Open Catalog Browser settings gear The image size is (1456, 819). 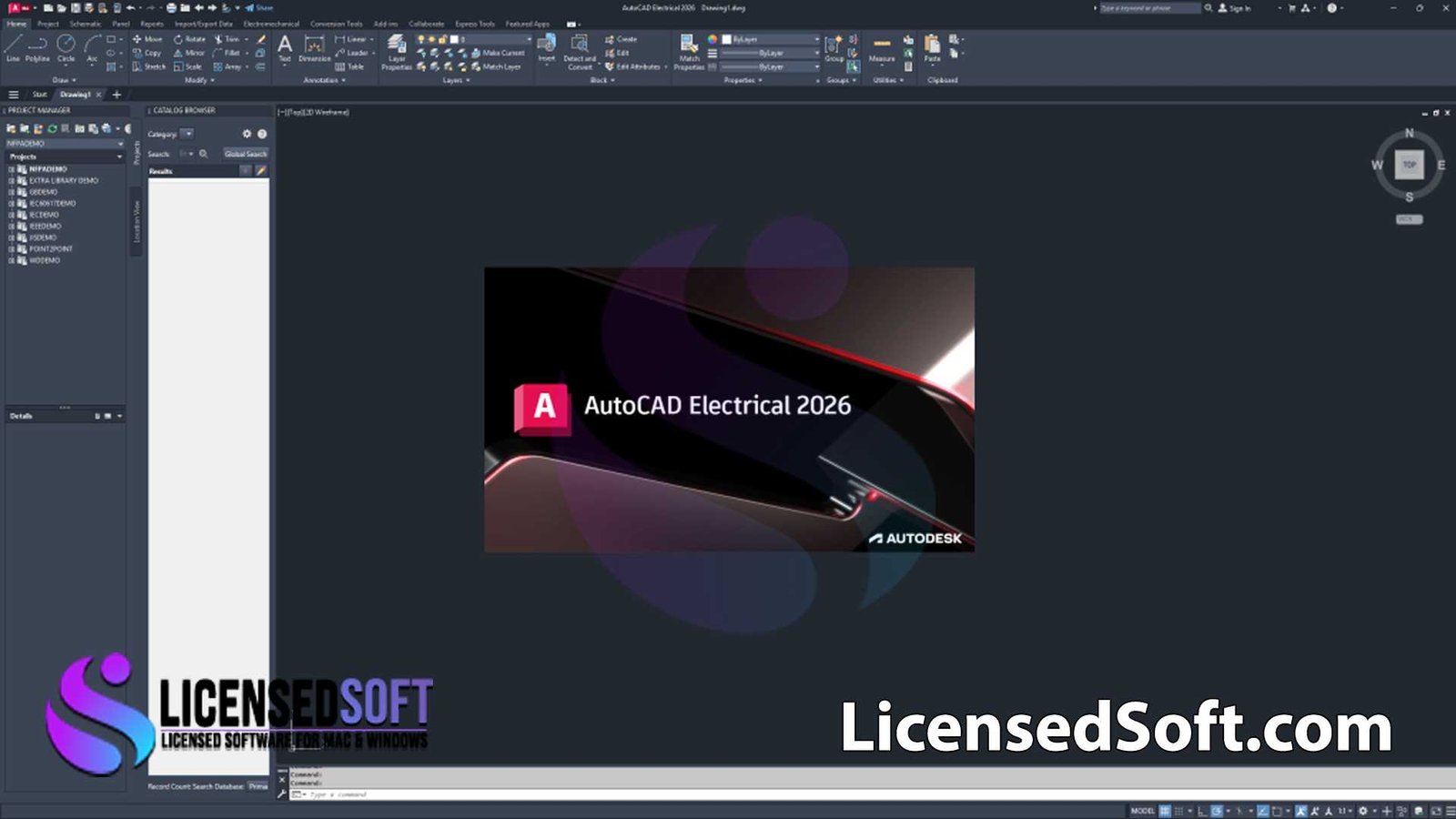point(247,134)
